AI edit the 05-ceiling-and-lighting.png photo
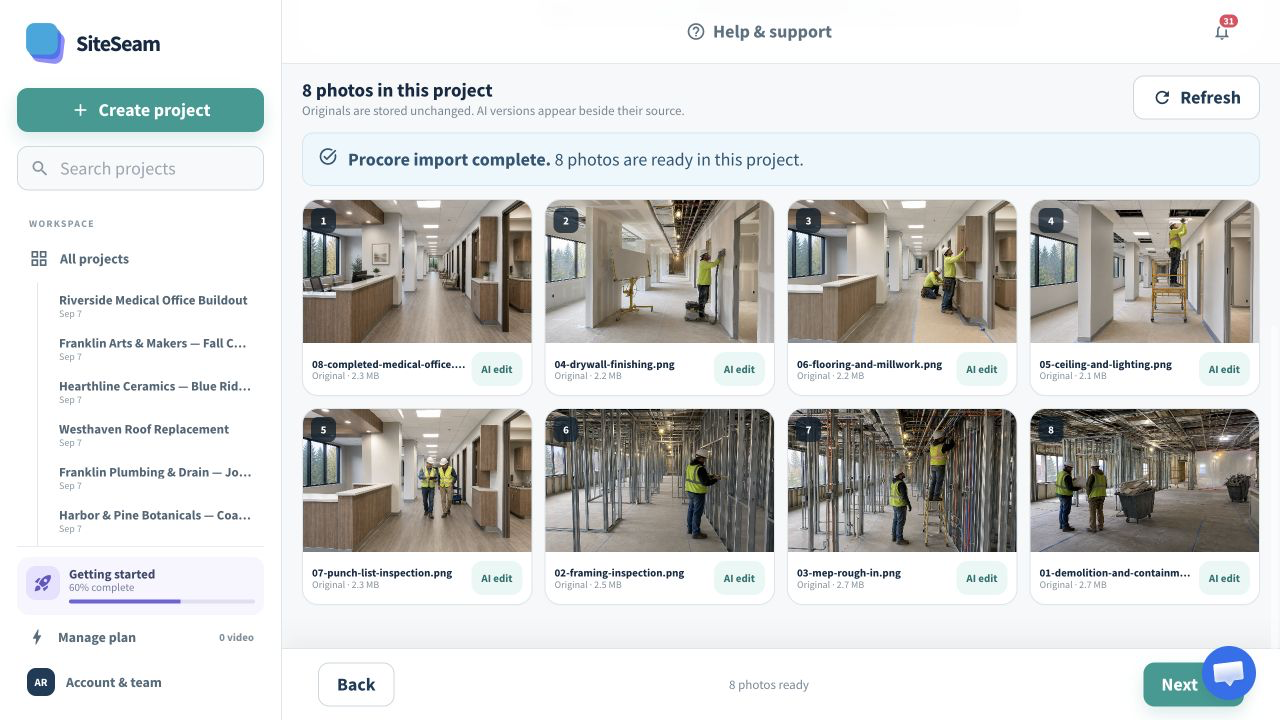The image size is (1280, 720). coord(1224,369)
